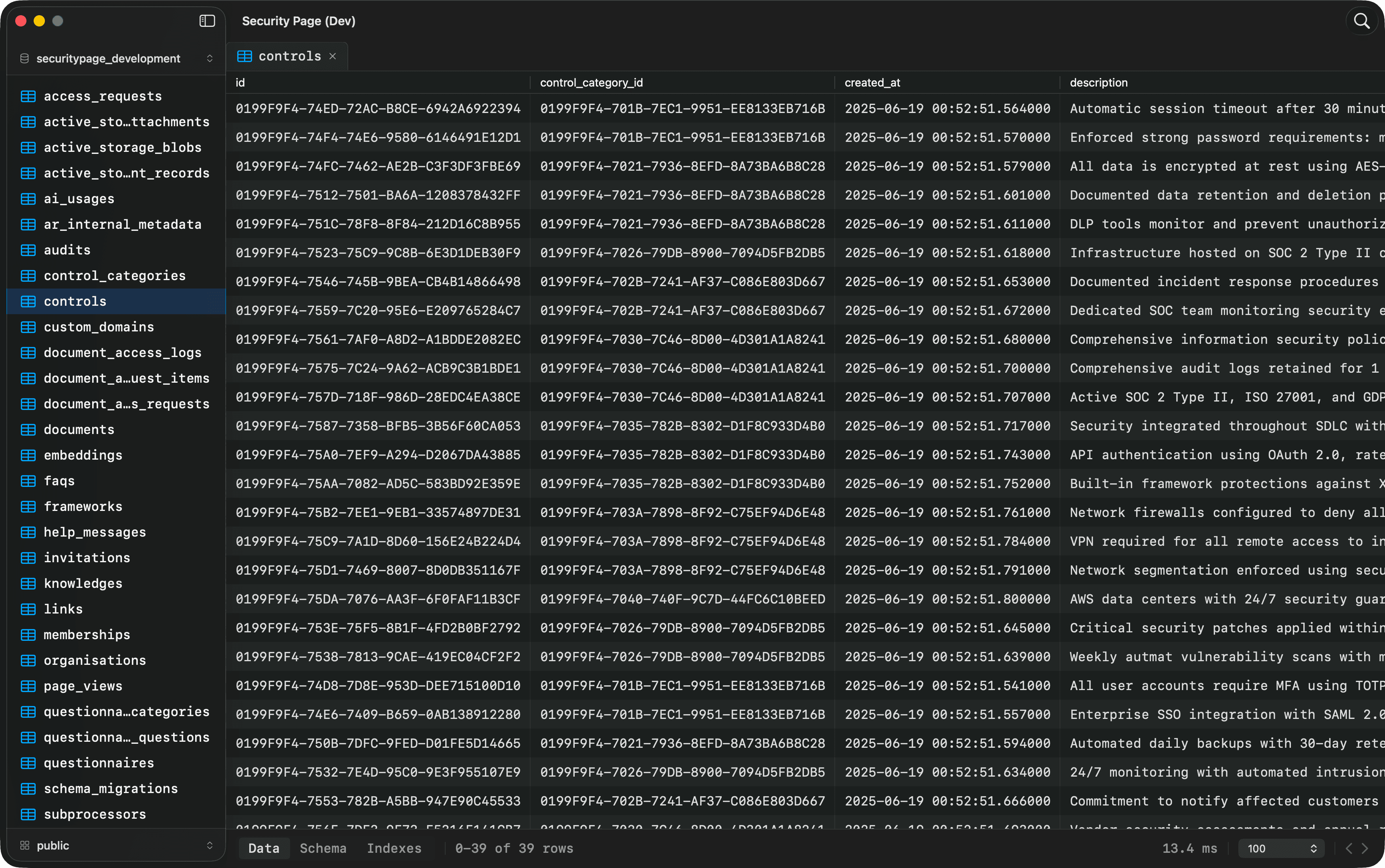The height and width of the screenshot is (868, 1385).
Task: Click the table icon next to subprocessors
Action: (x=28, y=814)
